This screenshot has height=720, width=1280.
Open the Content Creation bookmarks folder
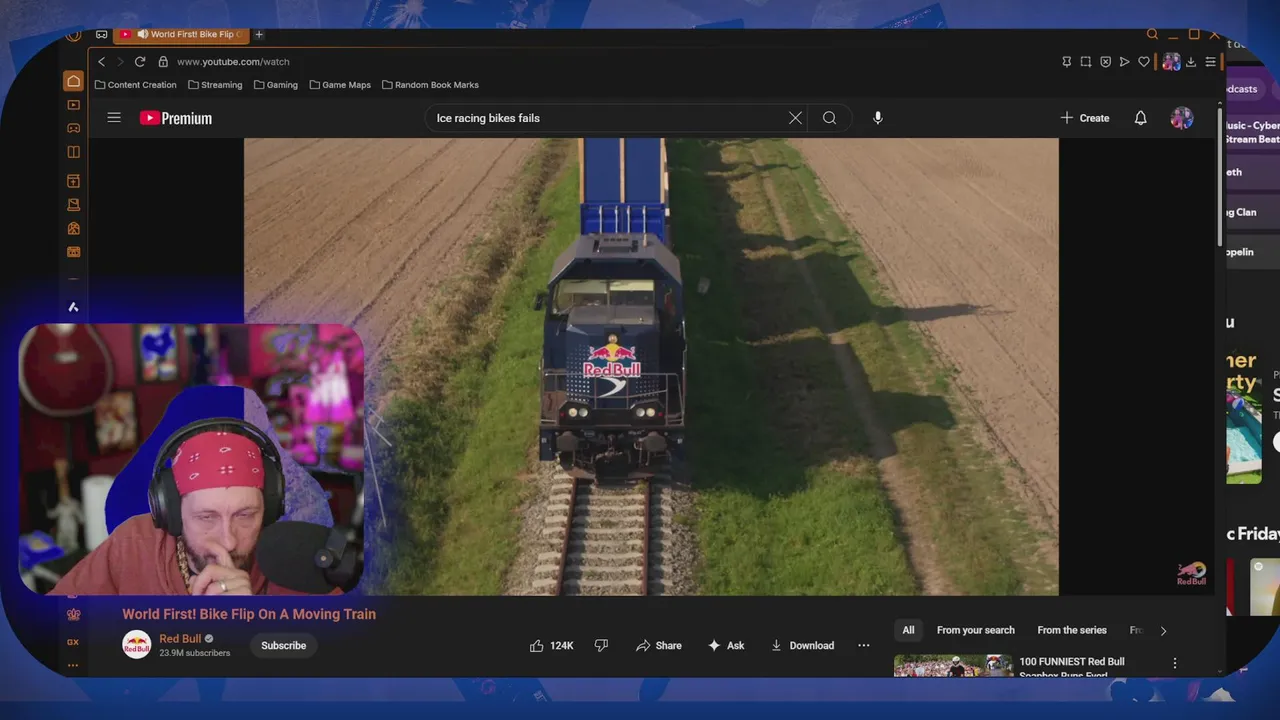(x=135, y=85)
